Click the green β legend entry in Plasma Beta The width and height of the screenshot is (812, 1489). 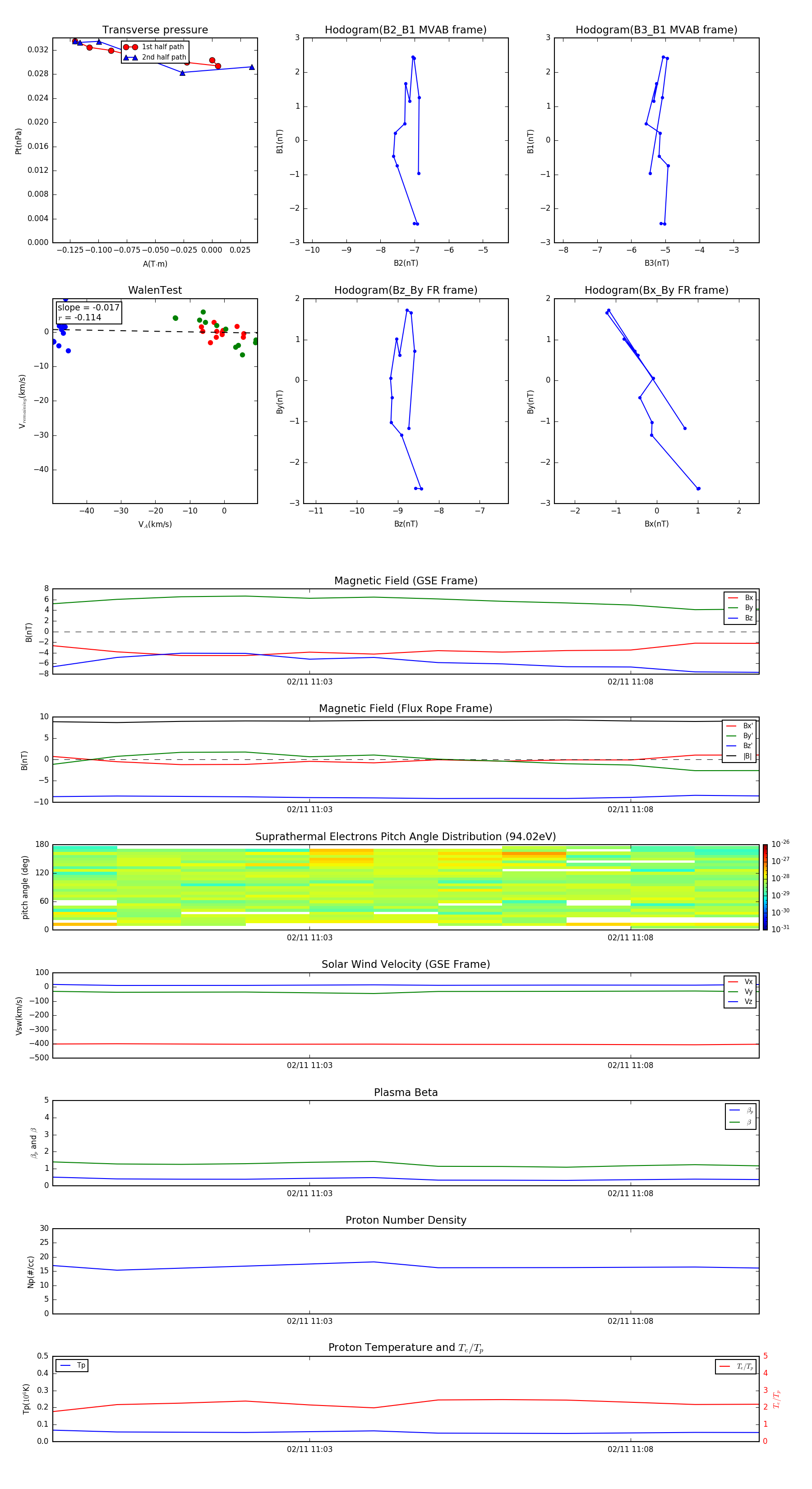pos(741,1122)
